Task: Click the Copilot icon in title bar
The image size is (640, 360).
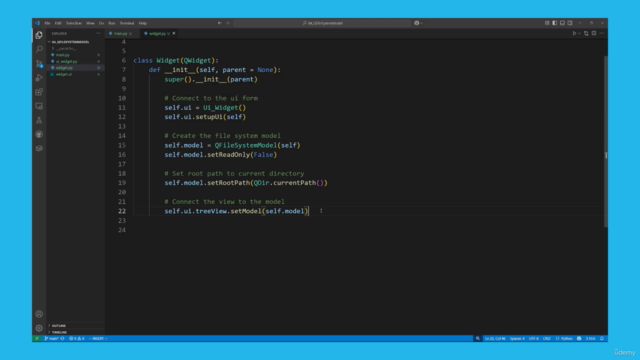Action: coord(416,23)
